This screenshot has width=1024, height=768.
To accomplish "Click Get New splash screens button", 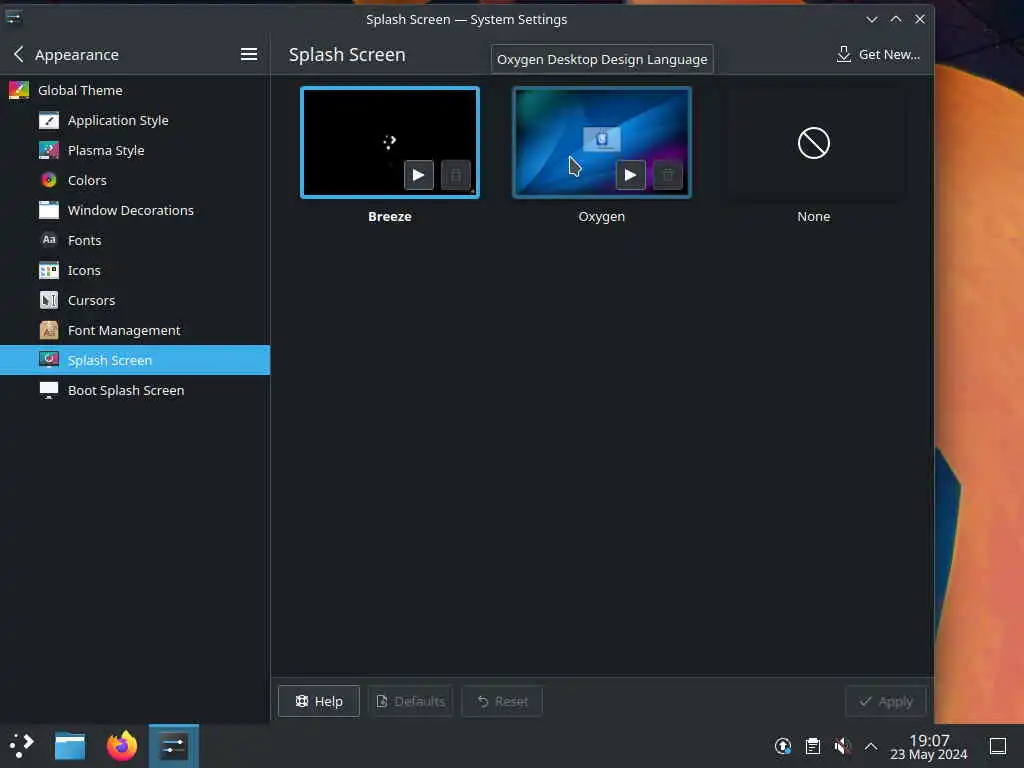I will (x=878, y=55).
